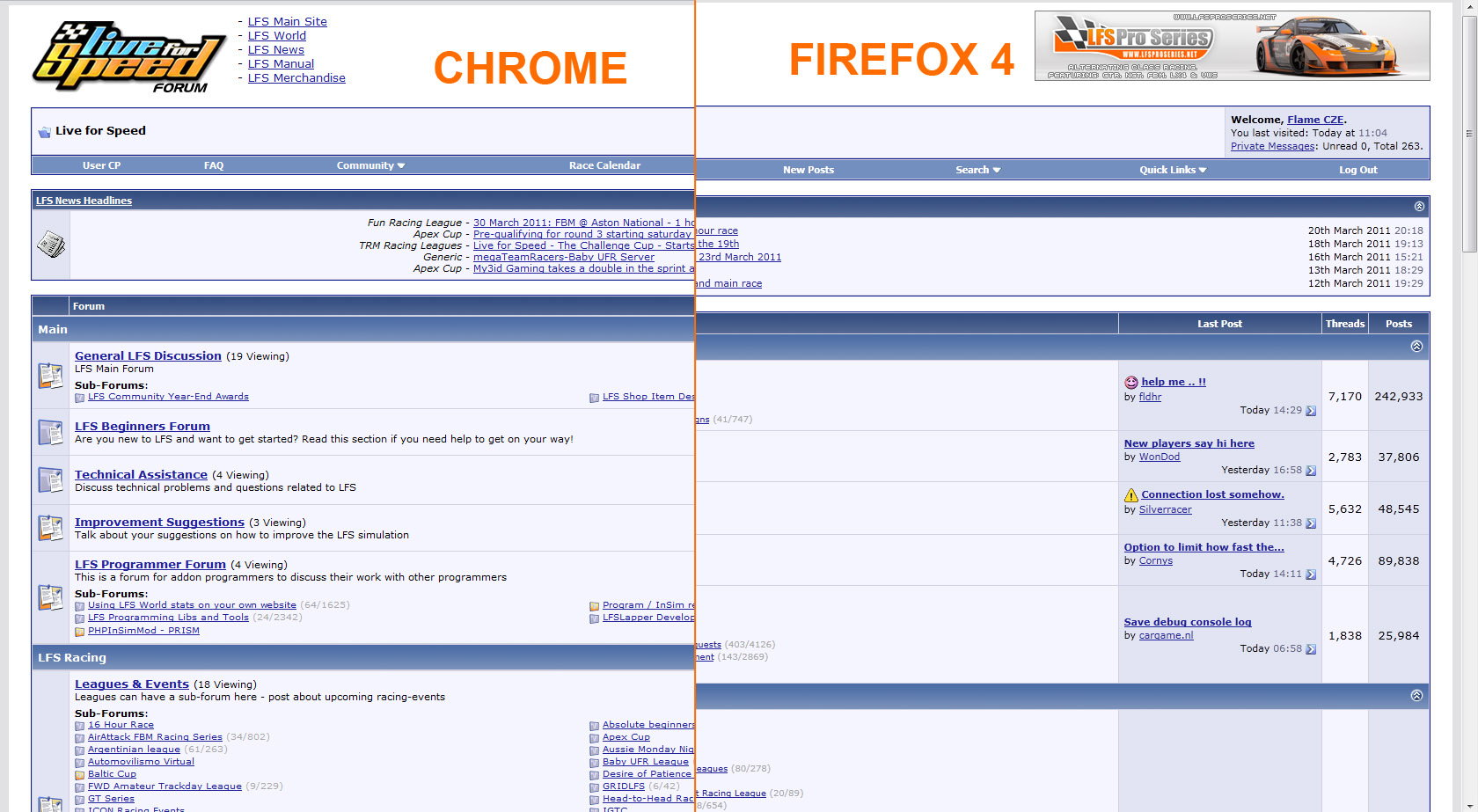Viewport: 1478px width, 812px height.
Task: Click the newspaper icon in LFS News Headlines
Action: 50,245
